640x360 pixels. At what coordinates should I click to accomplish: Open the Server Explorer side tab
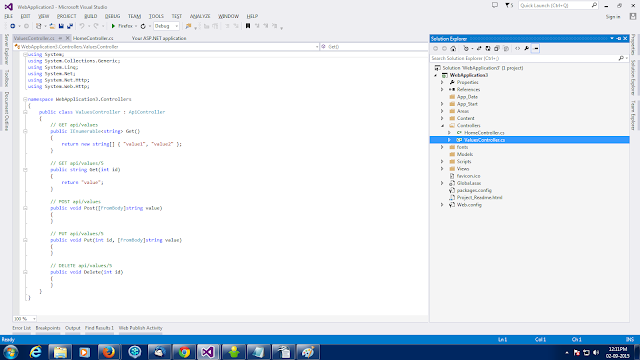coord(7,49)
